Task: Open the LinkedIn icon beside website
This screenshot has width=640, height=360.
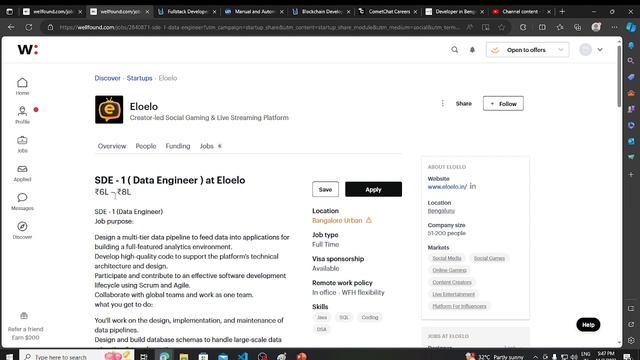Action: 473,186
